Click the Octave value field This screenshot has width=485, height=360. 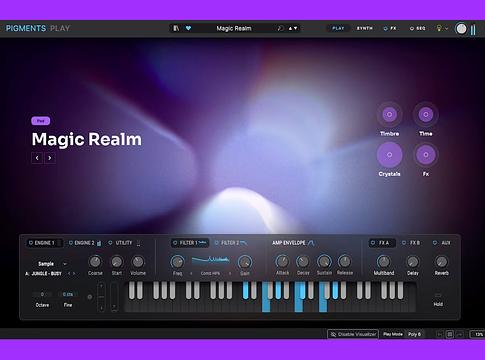click(x=42, y=294)
